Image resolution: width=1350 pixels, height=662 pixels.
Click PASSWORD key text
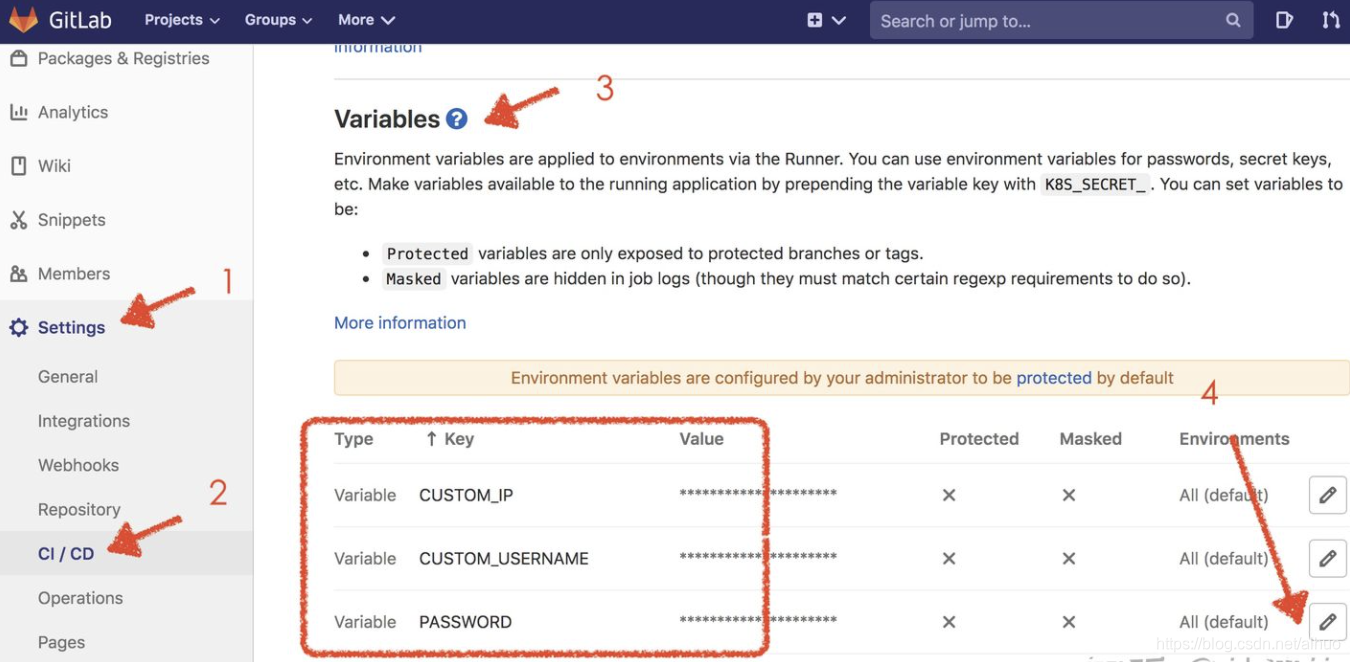point(465,622)
